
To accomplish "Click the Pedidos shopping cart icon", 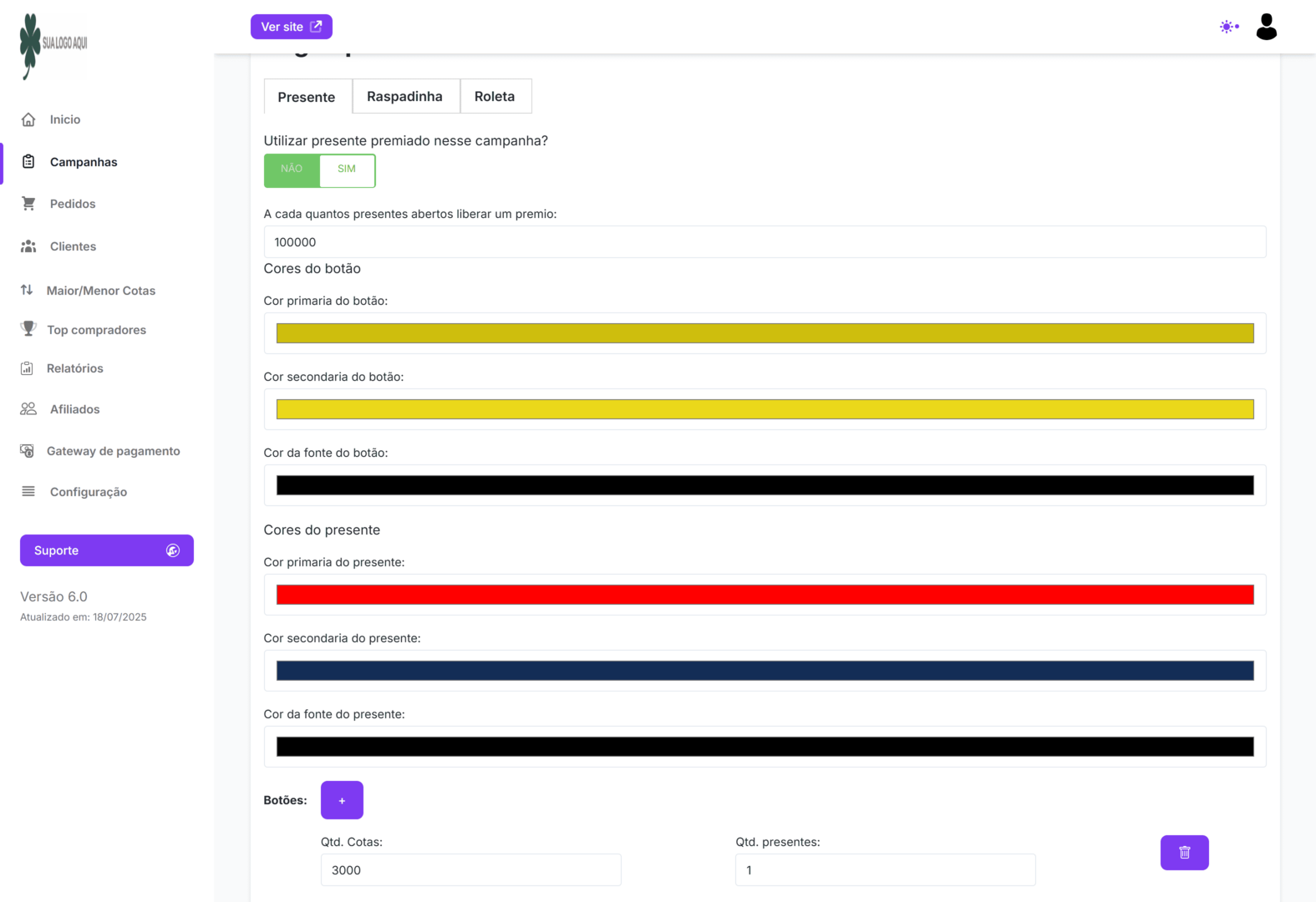I will click(x=28, y=204).
